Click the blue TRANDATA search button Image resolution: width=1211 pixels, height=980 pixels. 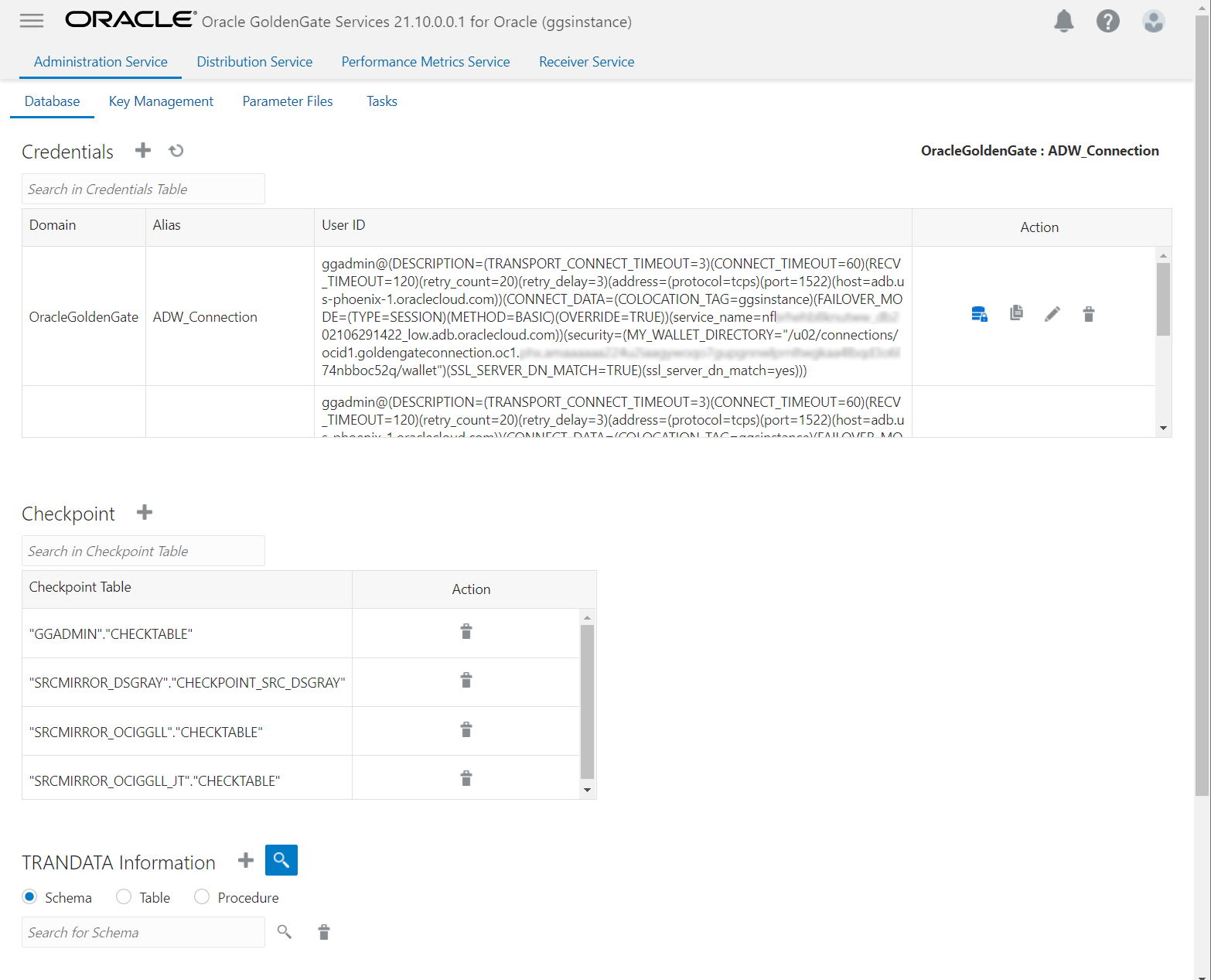(x=281, y=860)
